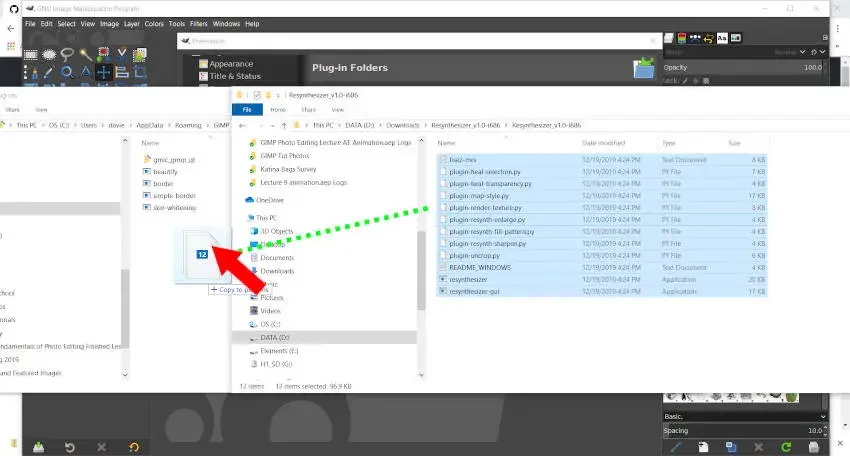
Task: Select the Color Picker tool
Action: 49,72
